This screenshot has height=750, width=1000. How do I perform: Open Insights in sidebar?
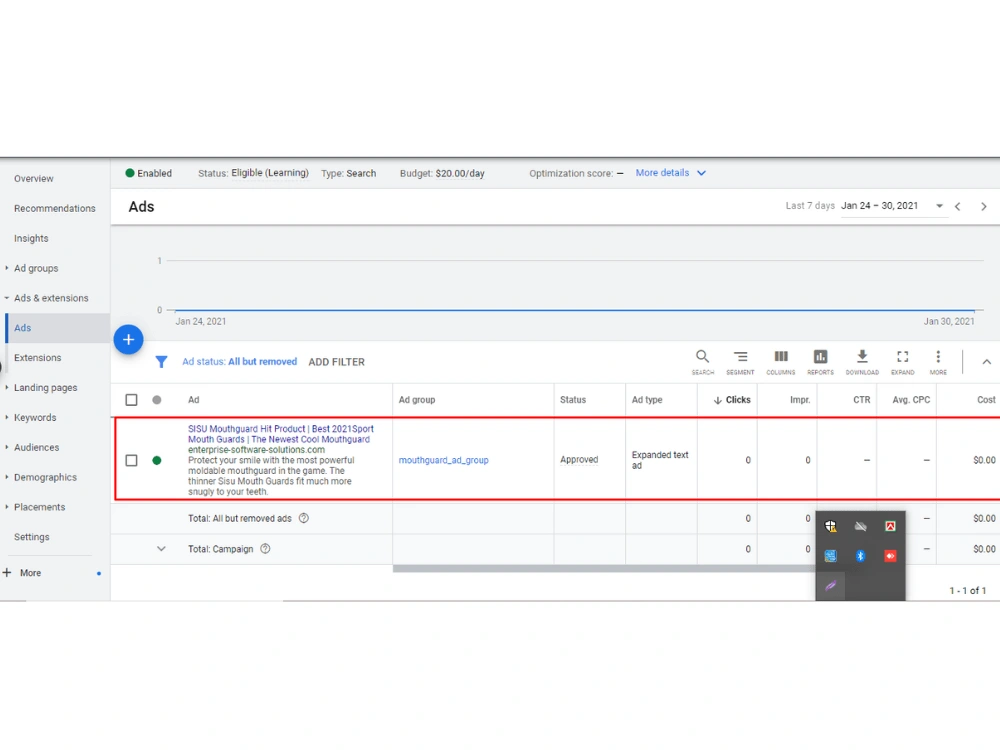tap(31, 239)
